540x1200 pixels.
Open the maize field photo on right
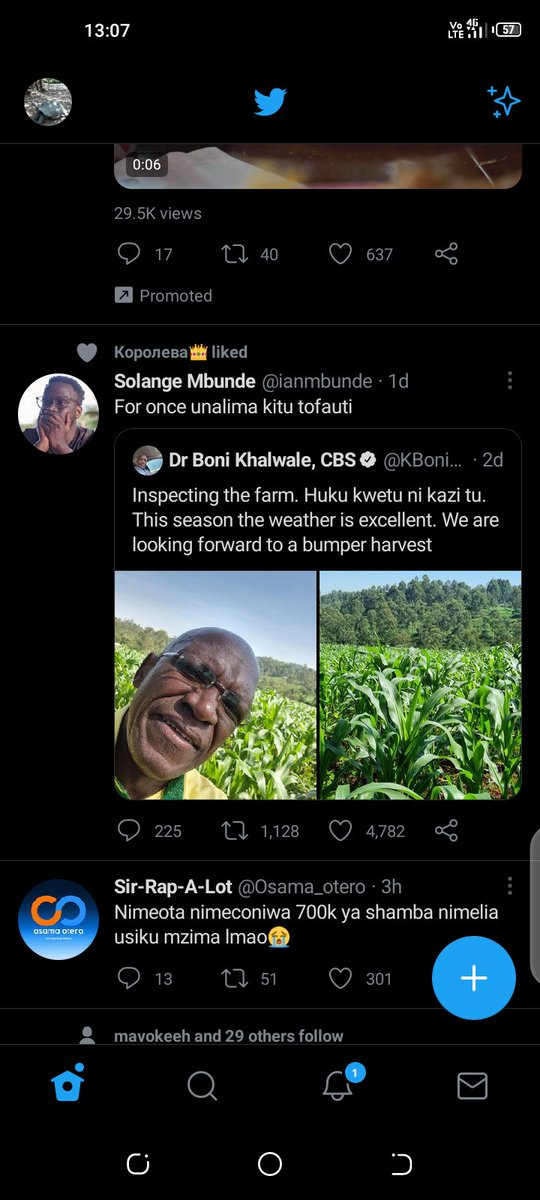(421, 685)
